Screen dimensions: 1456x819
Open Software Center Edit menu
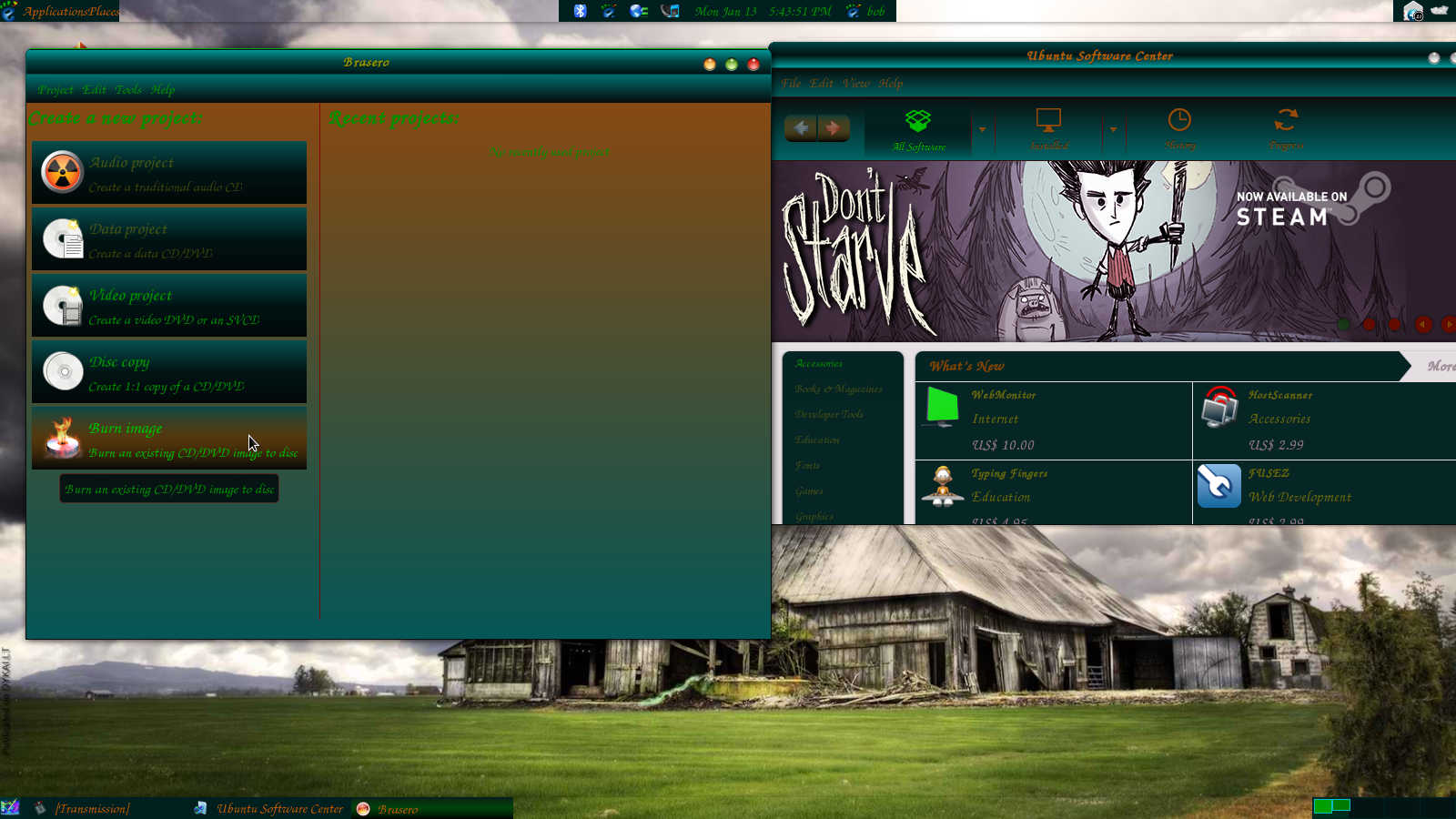[822, 83]
